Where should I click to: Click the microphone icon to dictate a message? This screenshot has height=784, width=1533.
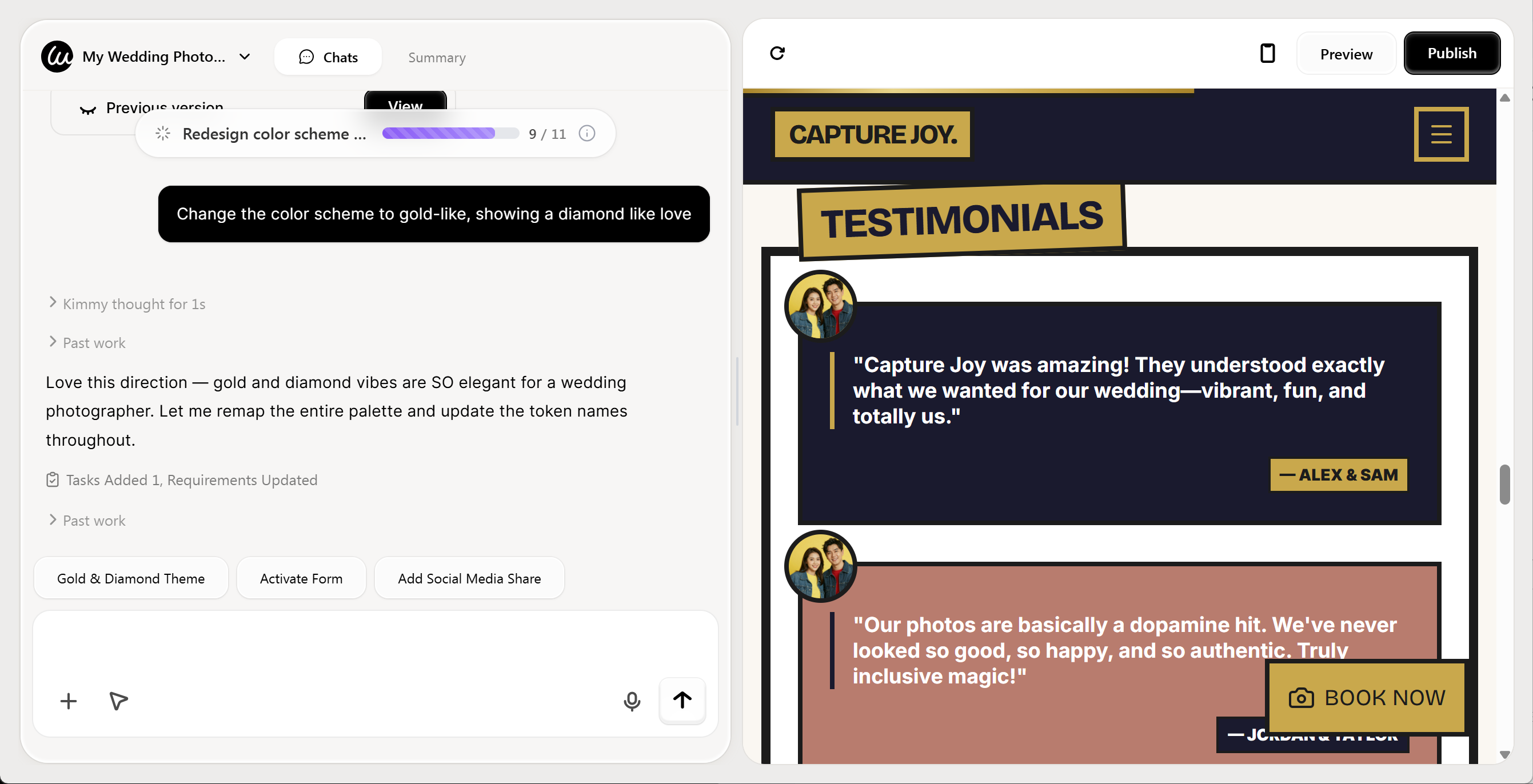(x=632, y=701)
